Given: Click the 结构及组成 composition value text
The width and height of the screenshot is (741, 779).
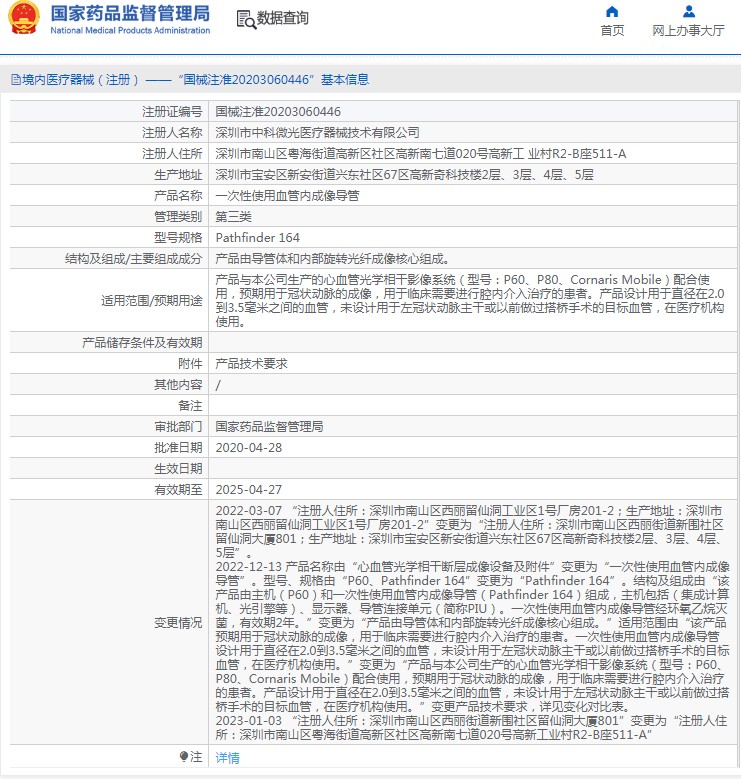Looking at the screenshot, I should click(332, 259).
